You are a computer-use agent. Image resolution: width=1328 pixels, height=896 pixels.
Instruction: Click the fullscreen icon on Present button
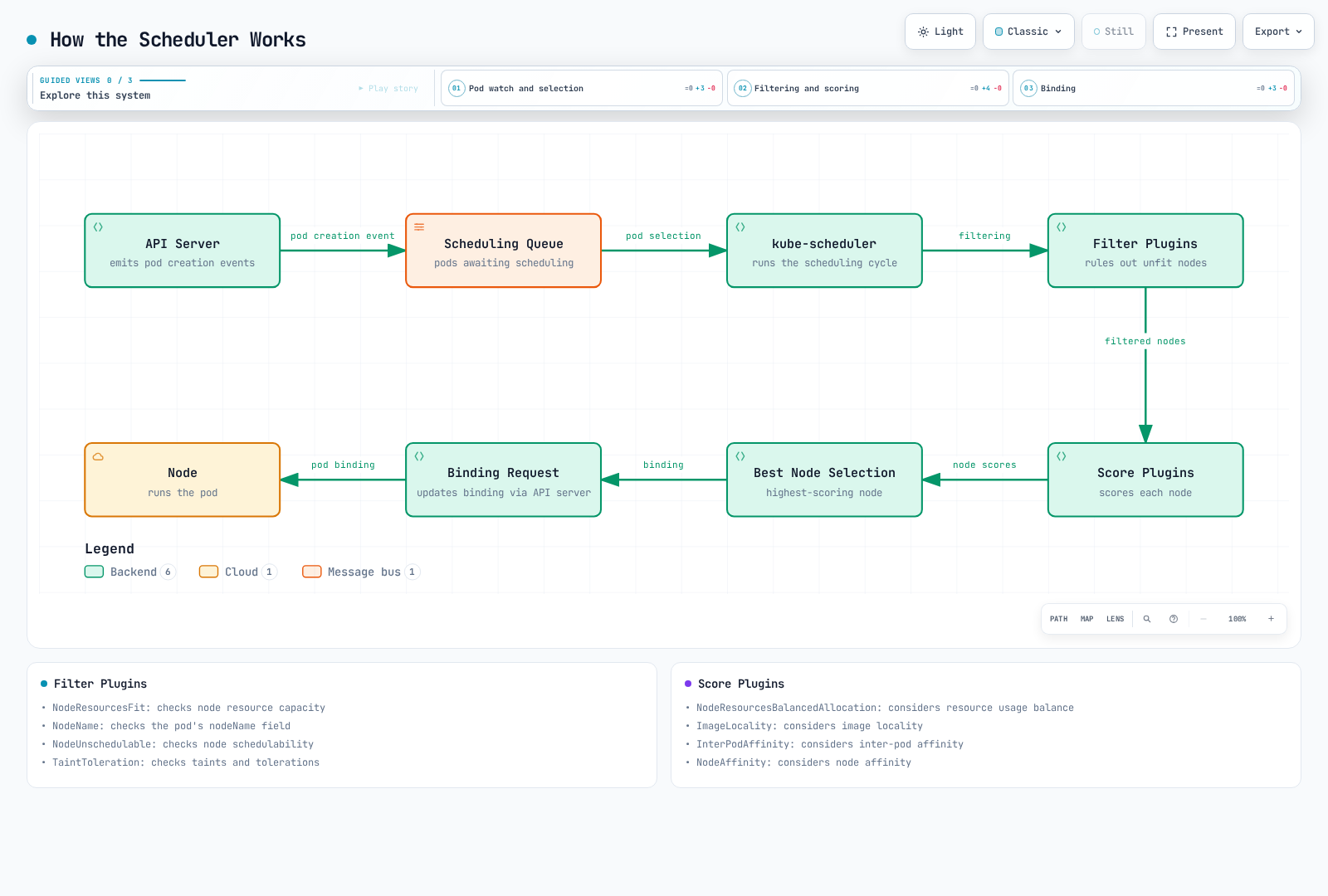1171,32
